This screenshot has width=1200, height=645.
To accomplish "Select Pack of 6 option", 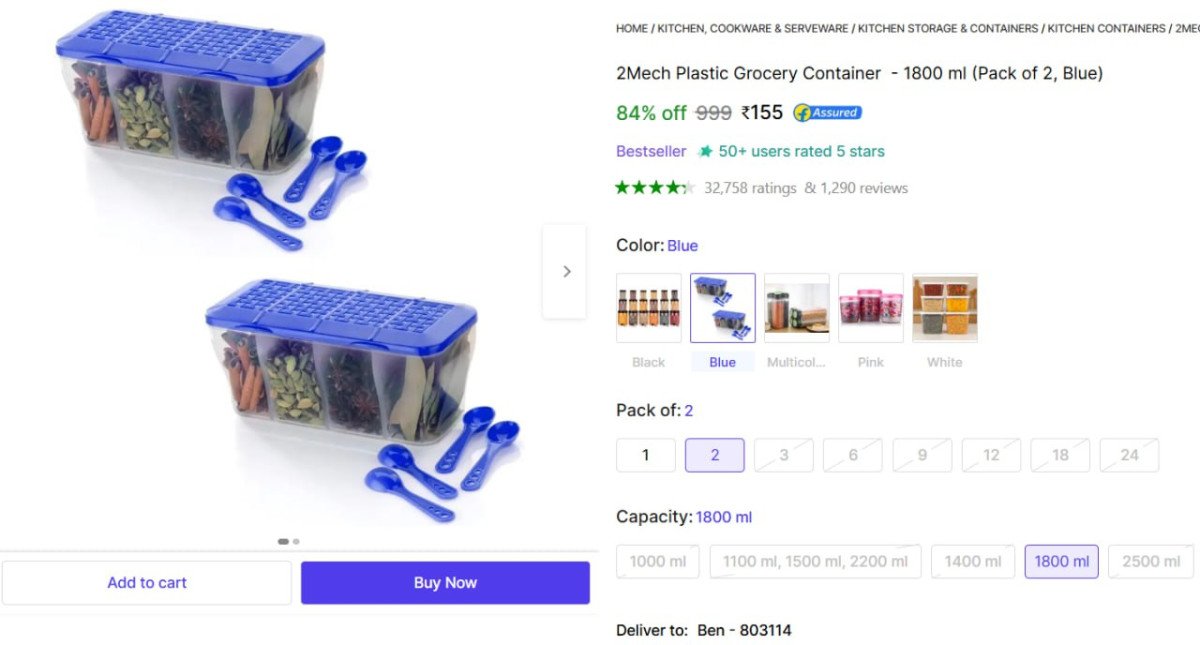I will coord(853,455).
